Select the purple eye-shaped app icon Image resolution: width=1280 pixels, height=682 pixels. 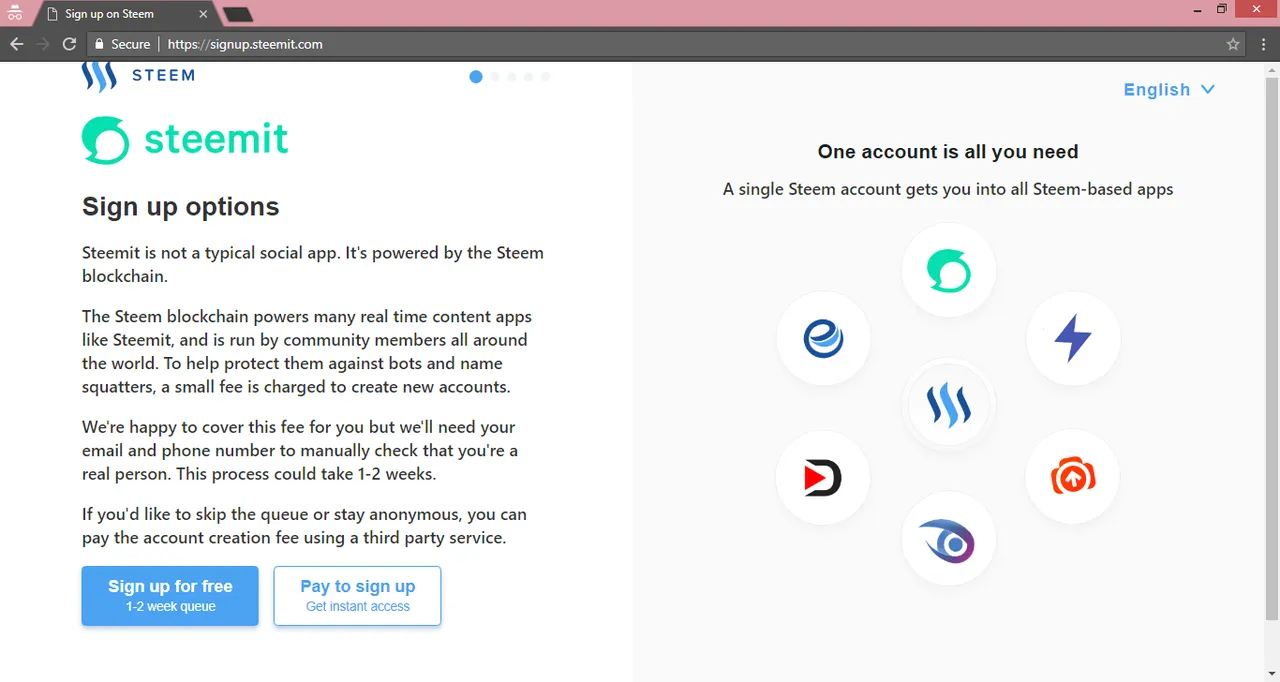948,540
